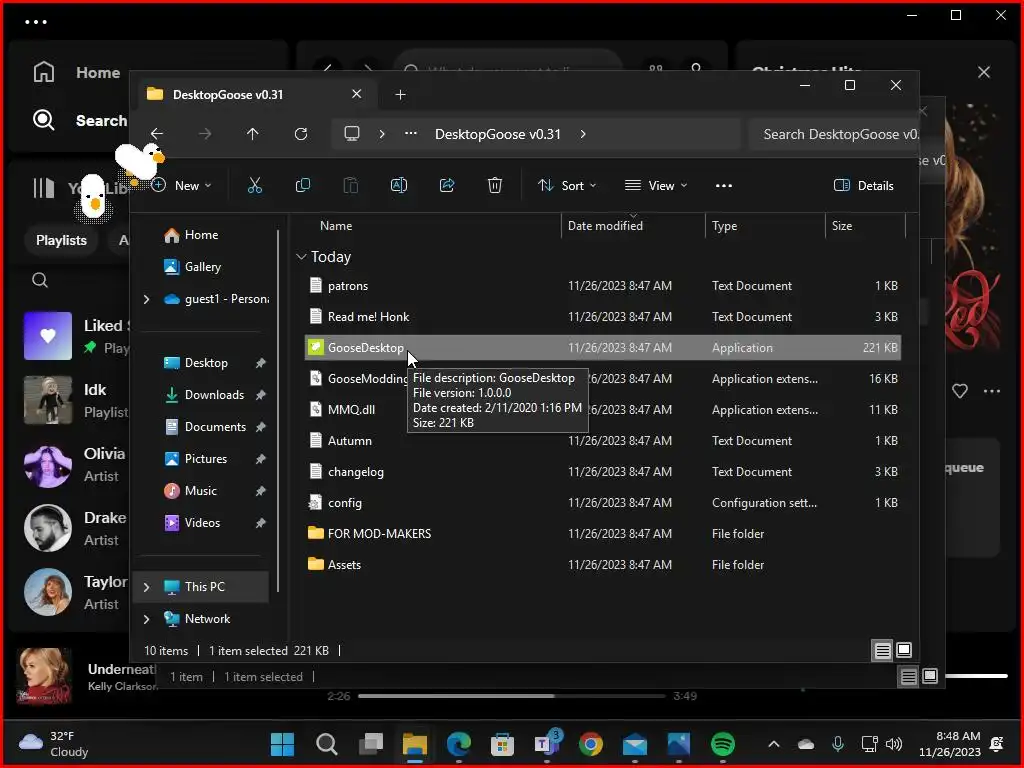Open the New dropdown menu
1024x768 pixels.
click(182, 185)
